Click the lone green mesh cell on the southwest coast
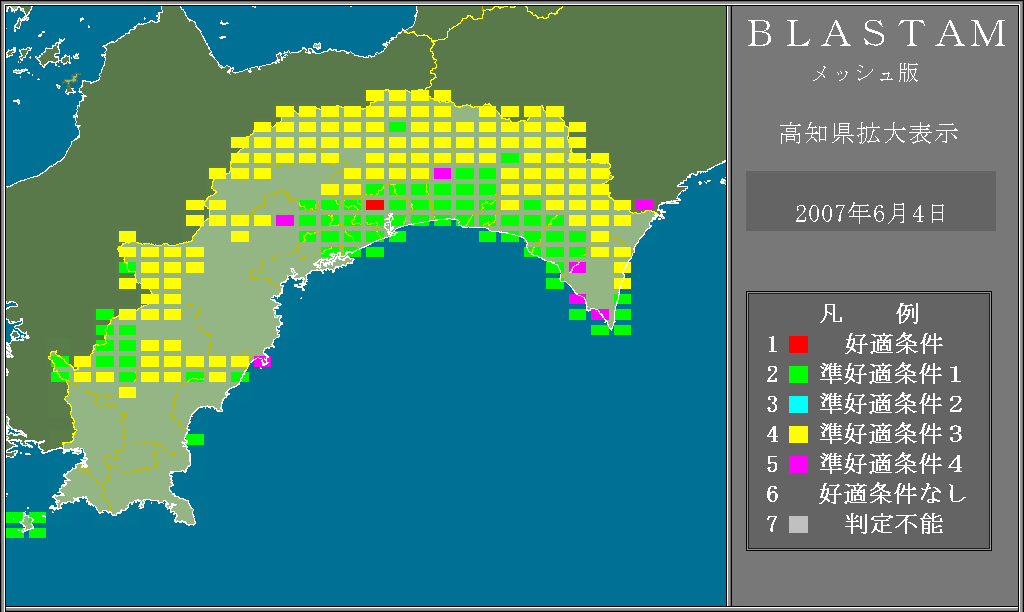Image resolution: width=1024 pixels, height=612 pixels. (195, 440)
